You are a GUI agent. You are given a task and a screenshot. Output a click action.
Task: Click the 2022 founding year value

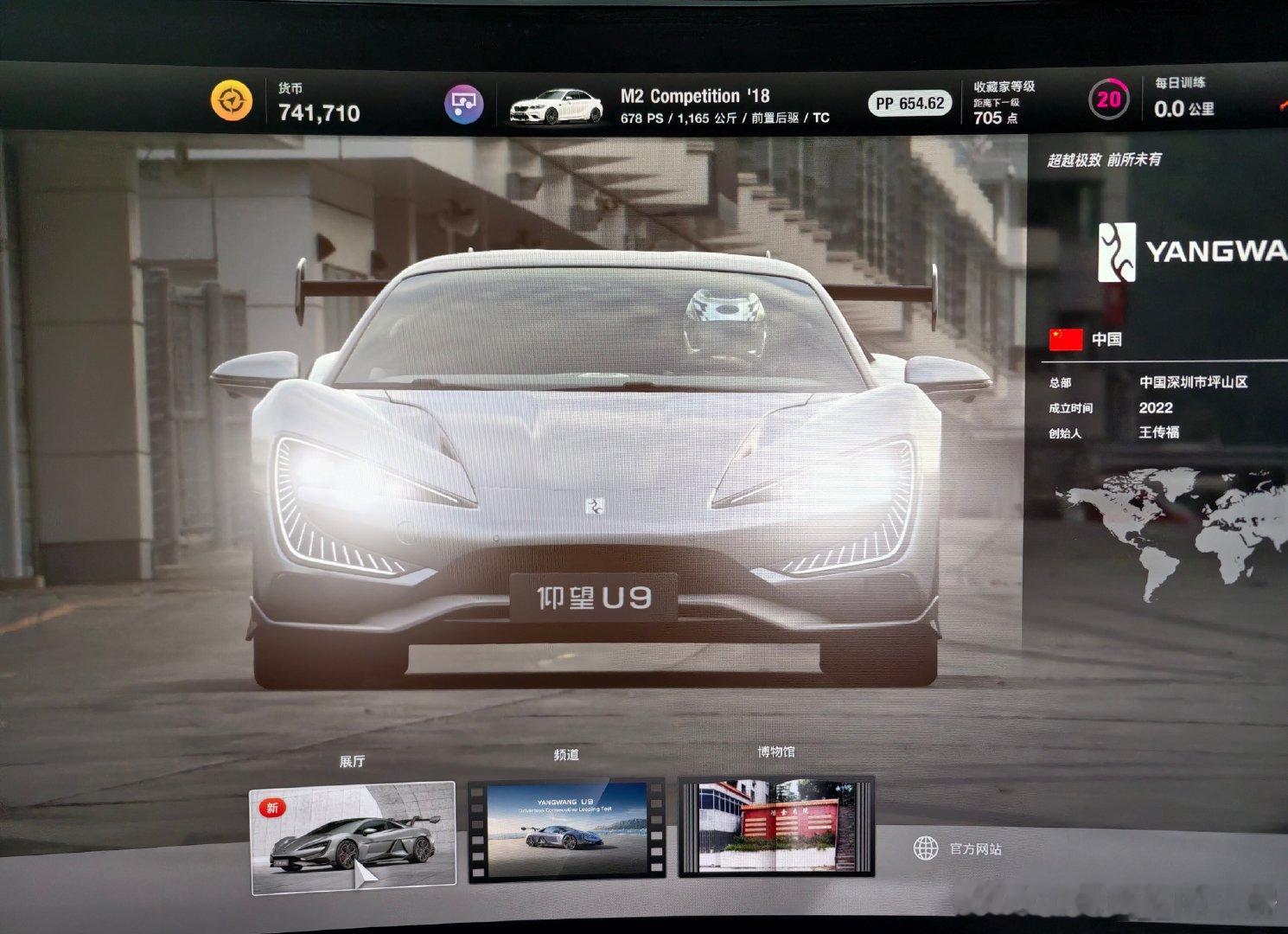[x=1156, y=407]
